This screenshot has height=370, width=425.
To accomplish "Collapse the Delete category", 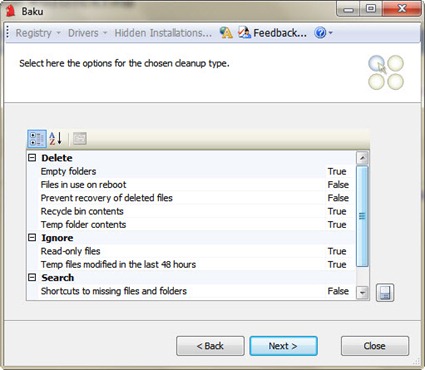I will (32, 158).
